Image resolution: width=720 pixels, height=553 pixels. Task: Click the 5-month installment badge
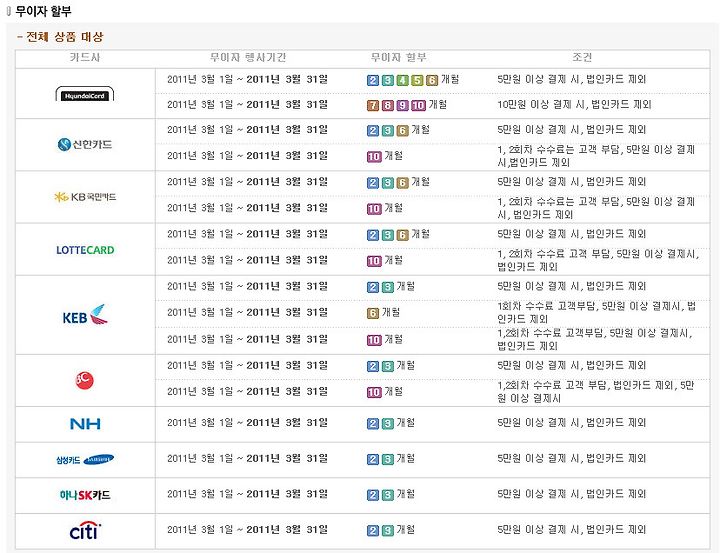(417, 80)
